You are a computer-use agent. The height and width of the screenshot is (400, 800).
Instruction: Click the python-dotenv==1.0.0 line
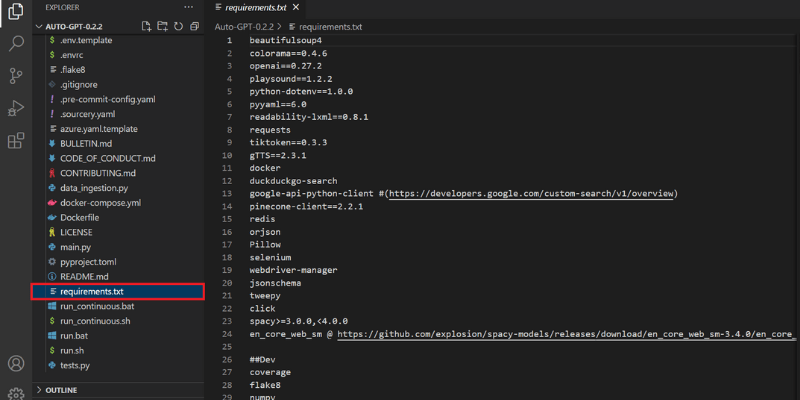(x=301, y=92)
